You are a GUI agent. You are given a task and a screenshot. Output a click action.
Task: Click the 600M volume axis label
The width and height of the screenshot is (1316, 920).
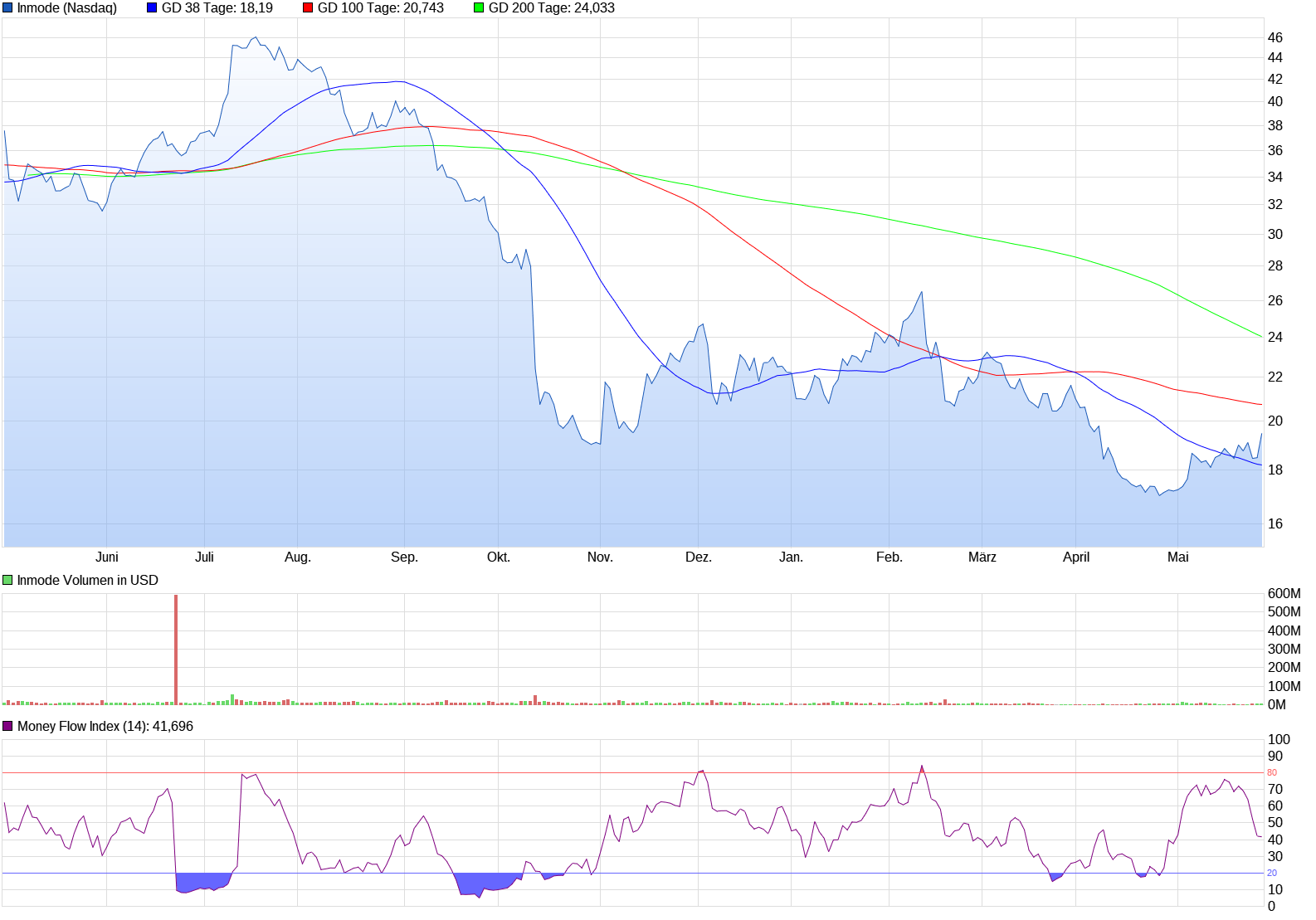[x=1284, y=594]
